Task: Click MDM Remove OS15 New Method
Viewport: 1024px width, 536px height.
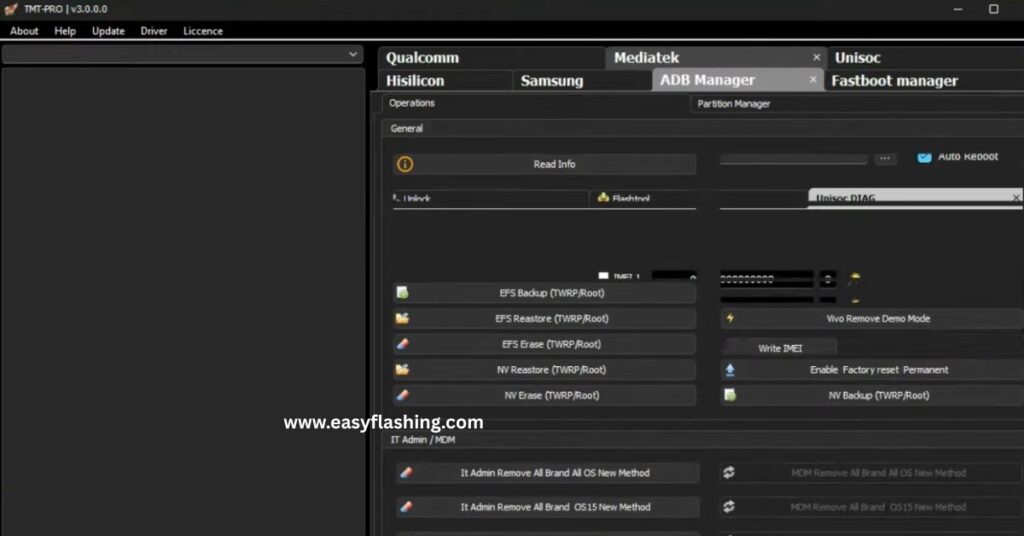Action: point(872,507)
